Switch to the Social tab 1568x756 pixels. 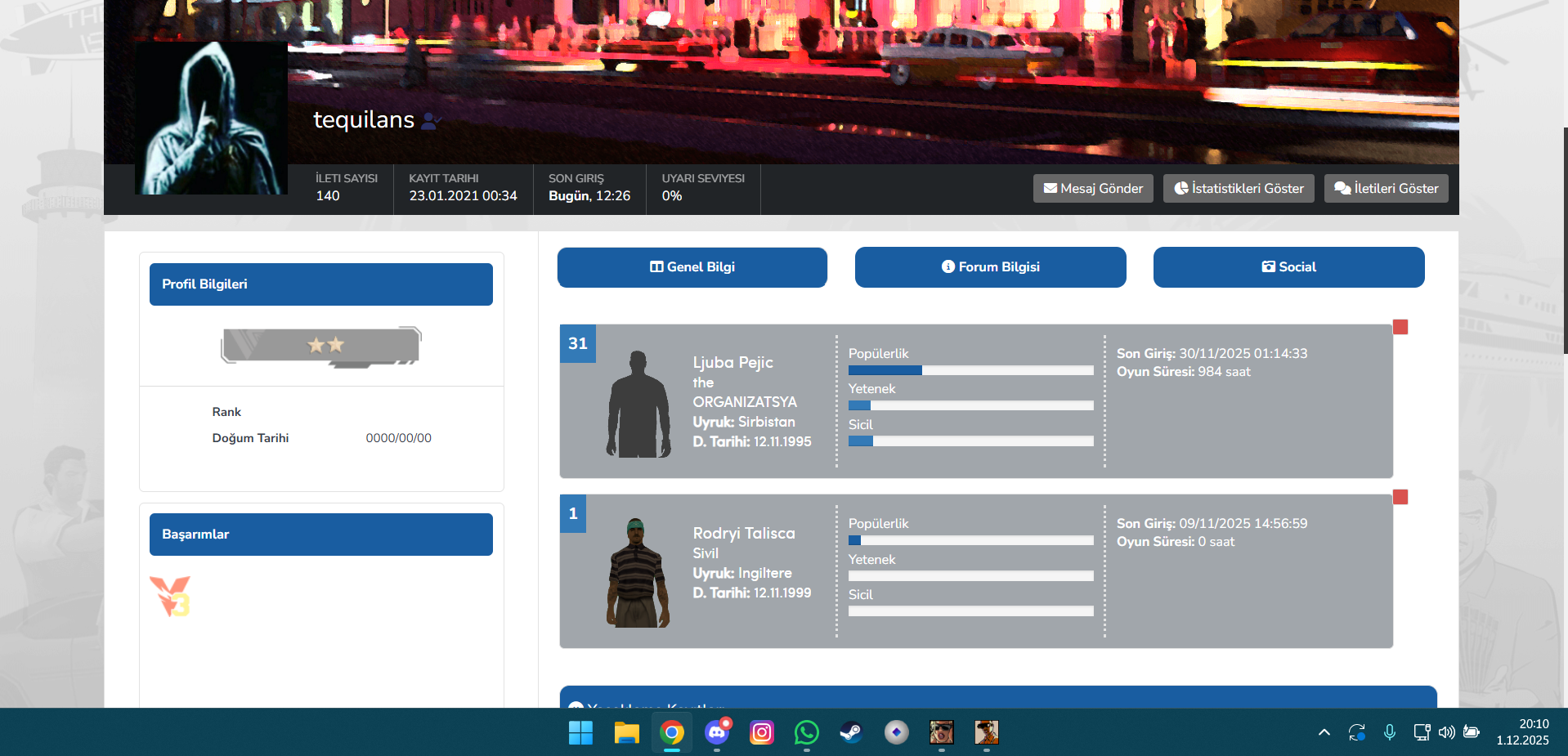coord(1288,267)
